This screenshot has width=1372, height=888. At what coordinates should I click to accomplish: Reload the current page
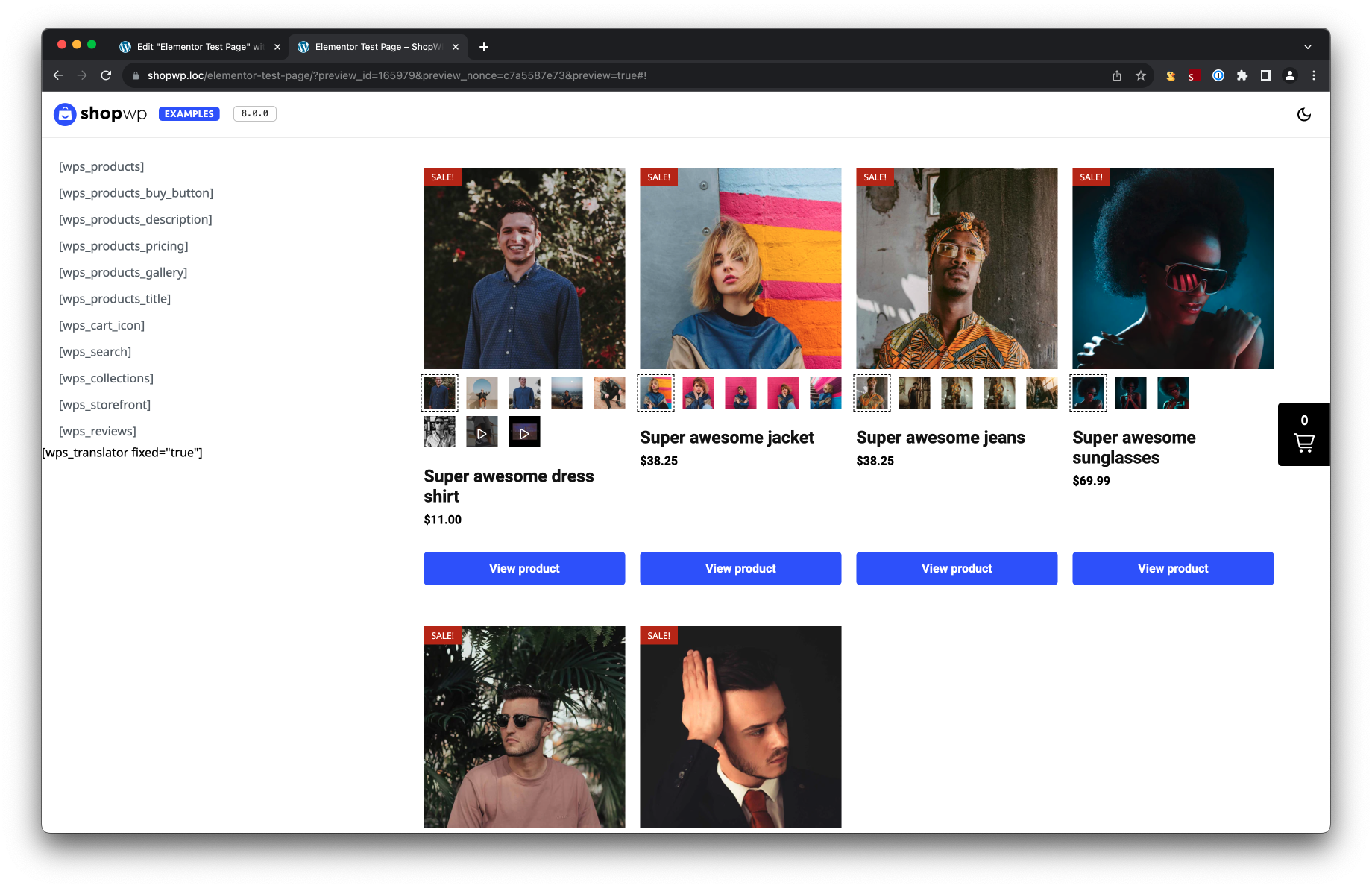pos(106,75)
